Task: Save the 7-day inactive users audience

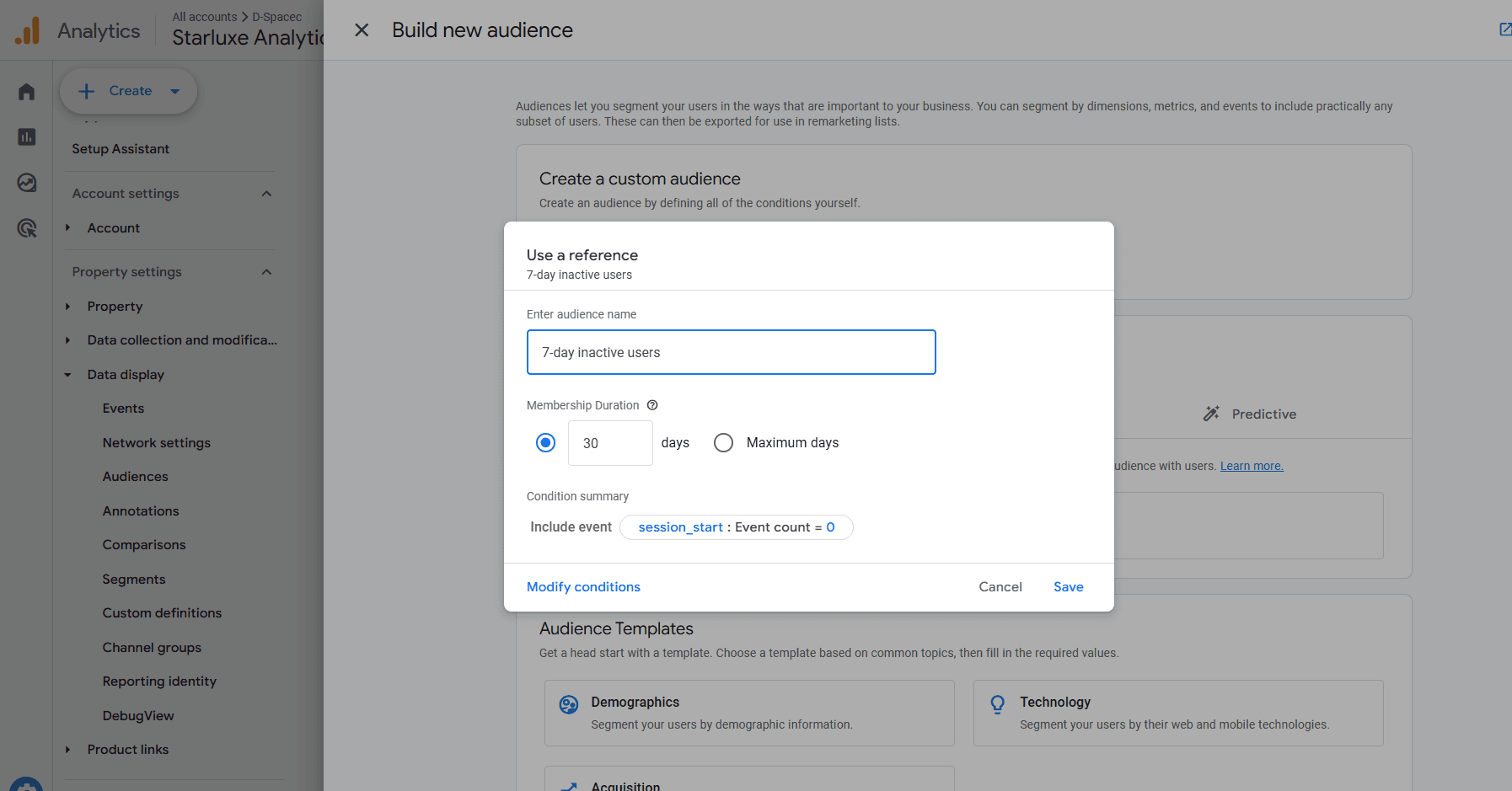Action: [1069, 587]
